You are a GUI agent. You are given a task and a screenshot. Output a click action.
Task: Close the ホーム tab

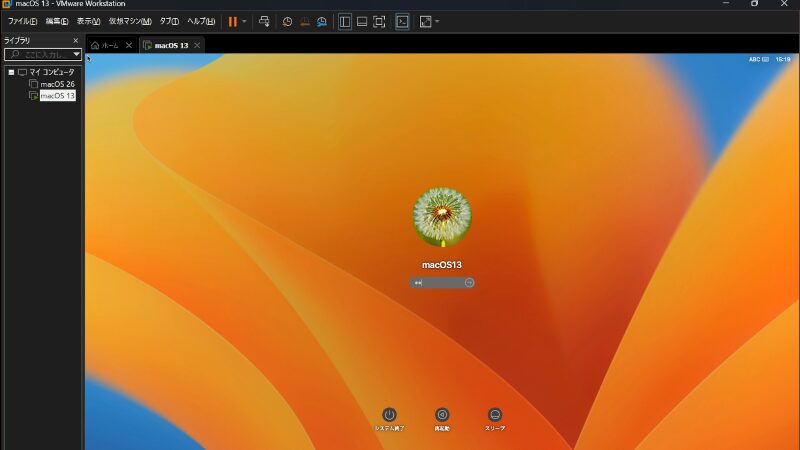tap(129, 45)
